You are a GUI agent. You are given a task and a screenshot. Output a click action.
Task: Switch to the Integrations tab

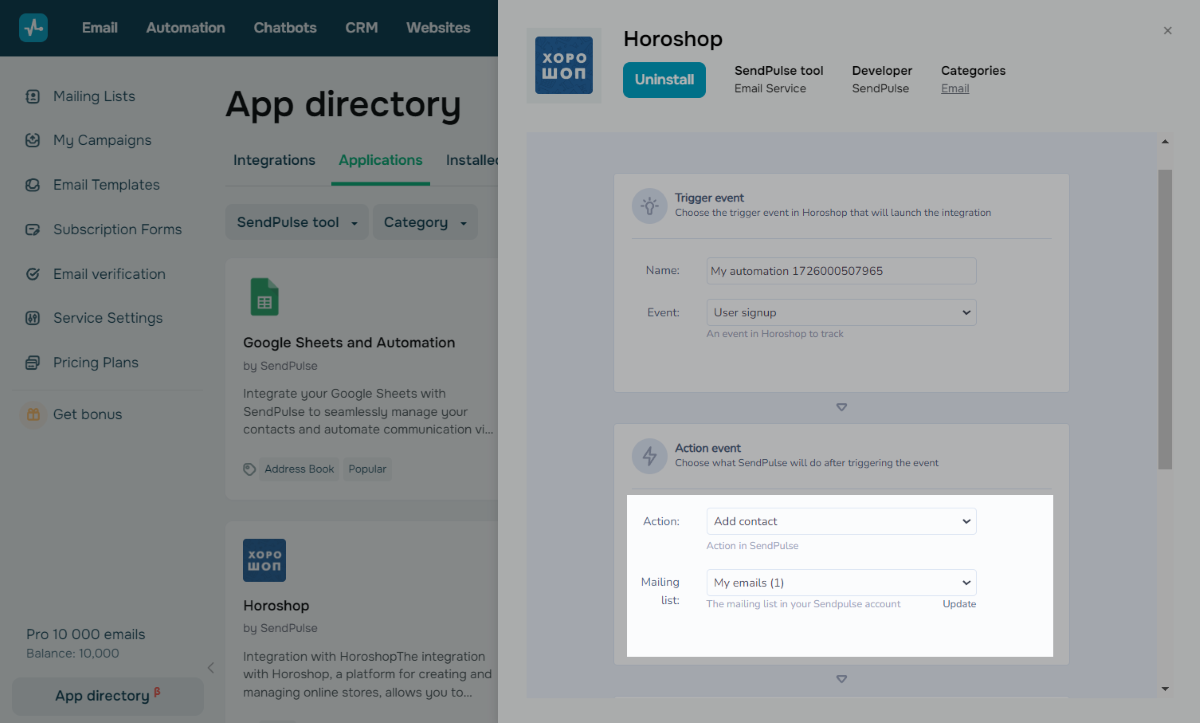(274, 160)
